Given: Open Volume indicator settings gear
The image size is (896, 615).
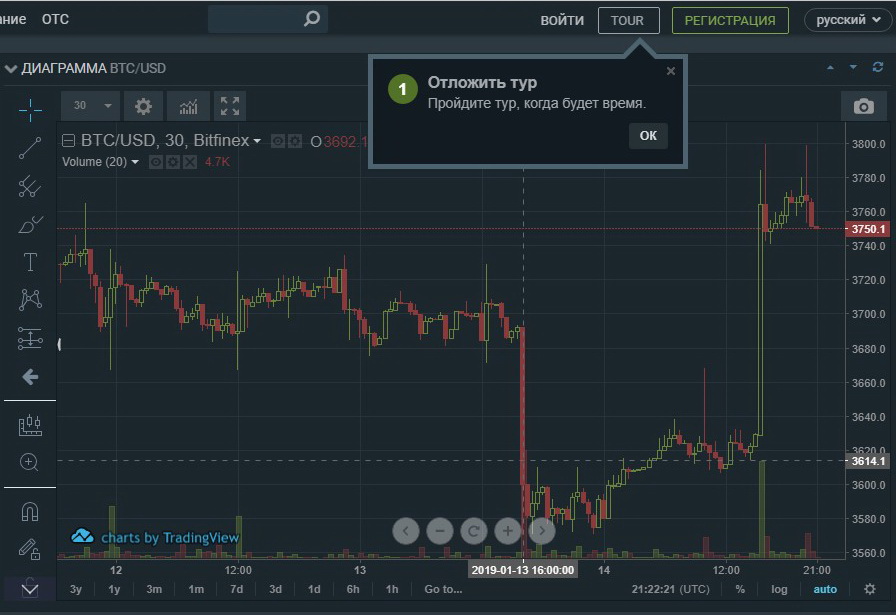Looking at the screenshot, I should pos(173,162).
